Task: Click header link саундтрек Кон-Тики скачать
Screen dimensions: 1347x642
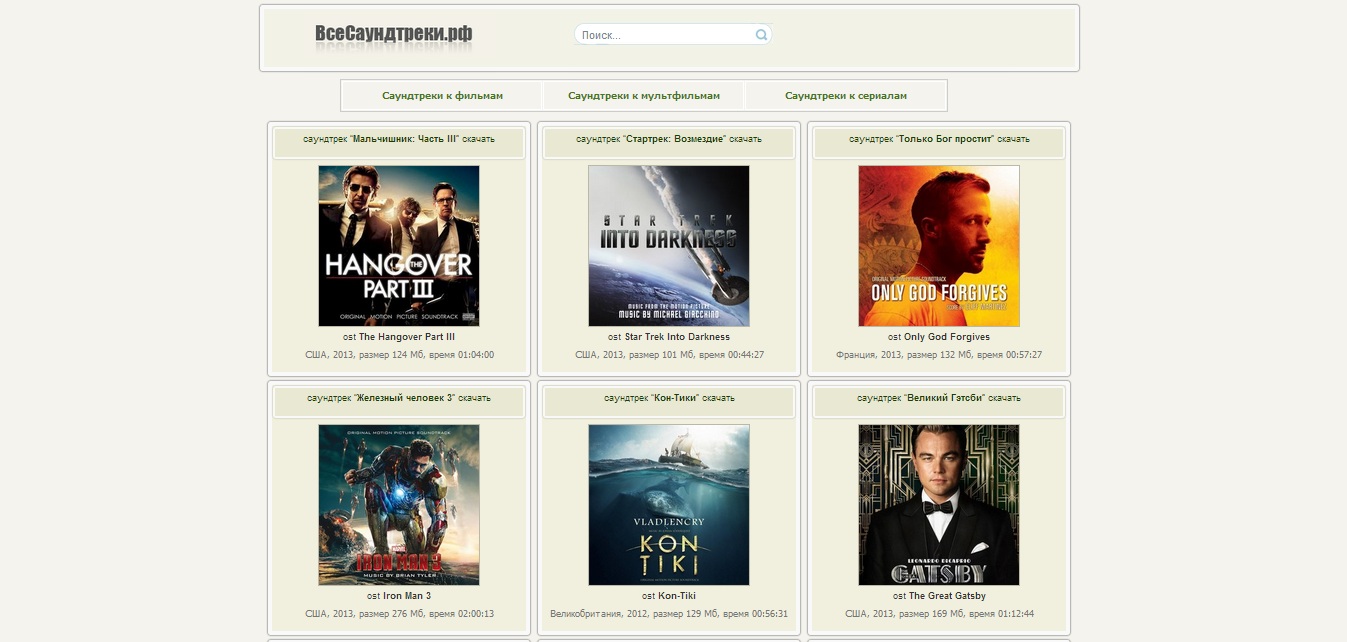Action: [x=669, y=398]
